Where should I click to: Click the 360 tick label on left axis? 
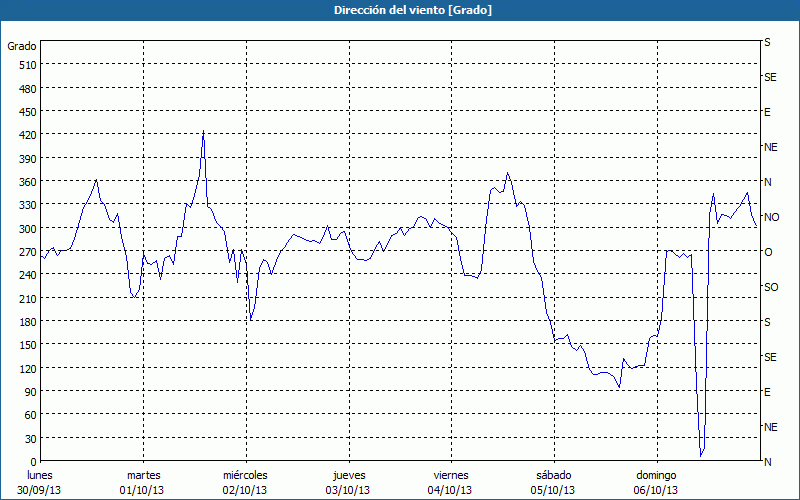(x=26, y=182)
